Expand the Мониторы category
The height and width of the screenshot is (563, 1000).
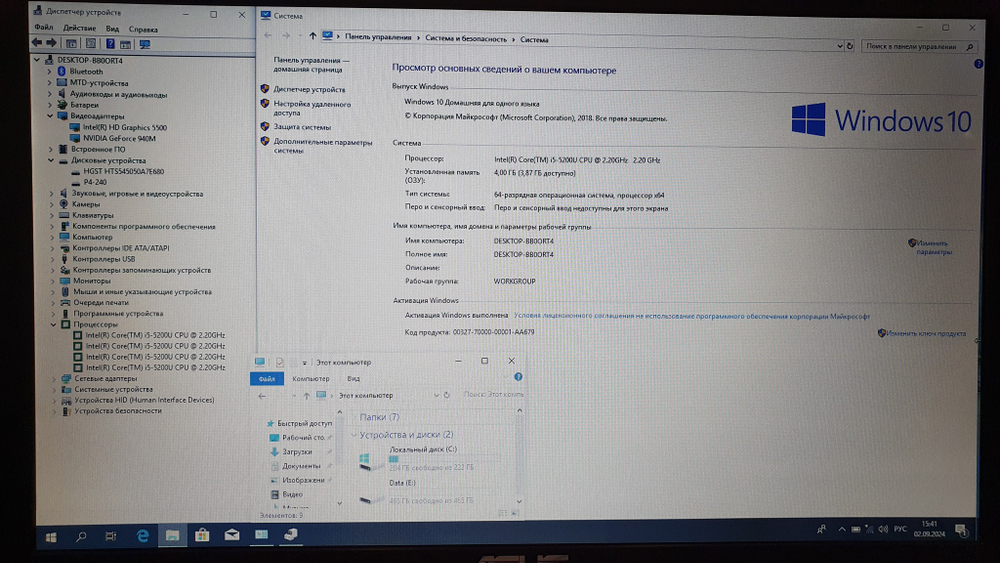[52, 281]
